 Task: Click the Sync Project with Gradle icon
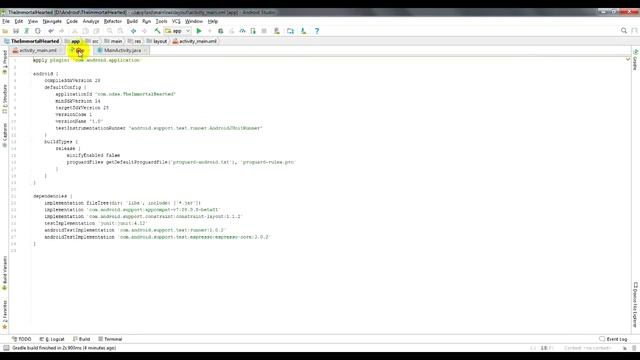tap(290, 31)
